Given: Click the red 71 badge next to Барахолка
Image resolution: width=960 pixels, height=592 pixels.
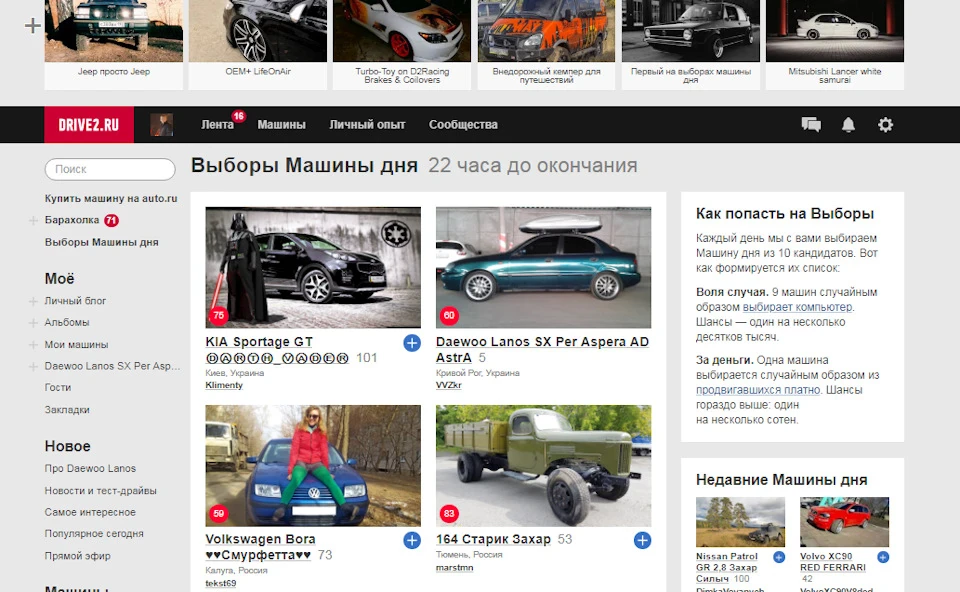Looking at the screenshot, I should (111, 220).
